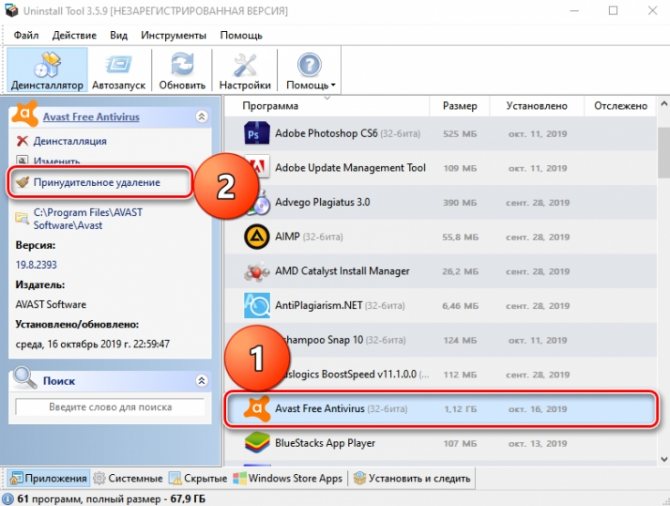
Task: Click the Обновить toolbar button
Action: point(182,70)
